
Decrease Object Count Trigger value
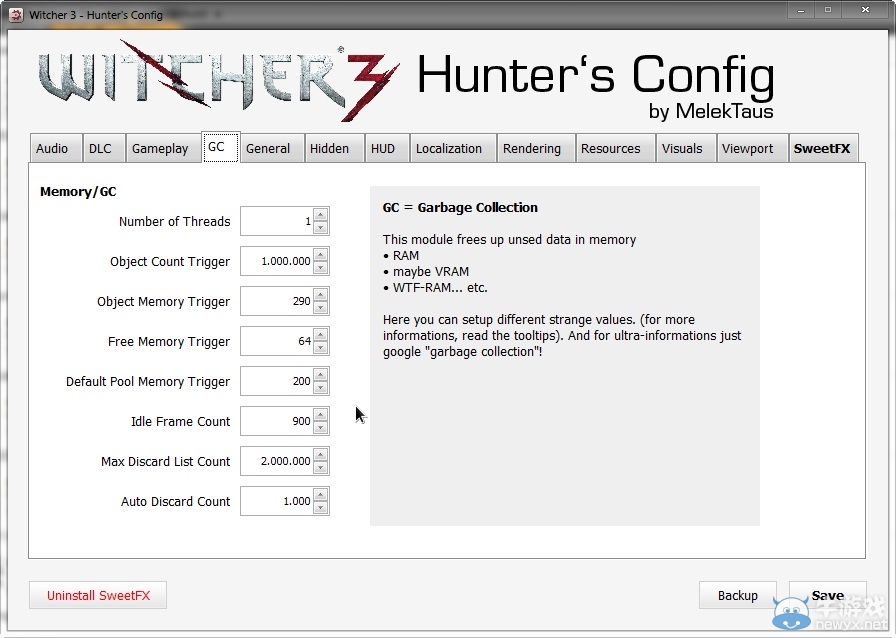coord(321,268)
